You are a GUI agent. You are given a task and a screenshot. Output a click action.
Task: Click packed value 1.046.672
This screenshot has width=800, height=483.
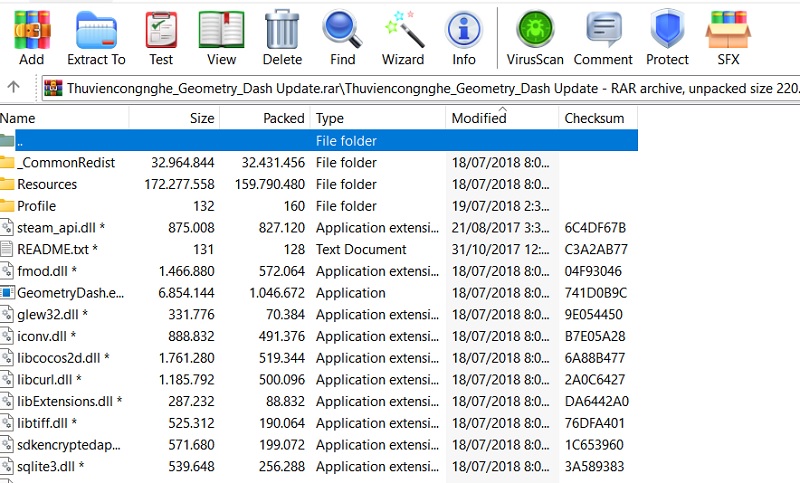coord(277,293)
